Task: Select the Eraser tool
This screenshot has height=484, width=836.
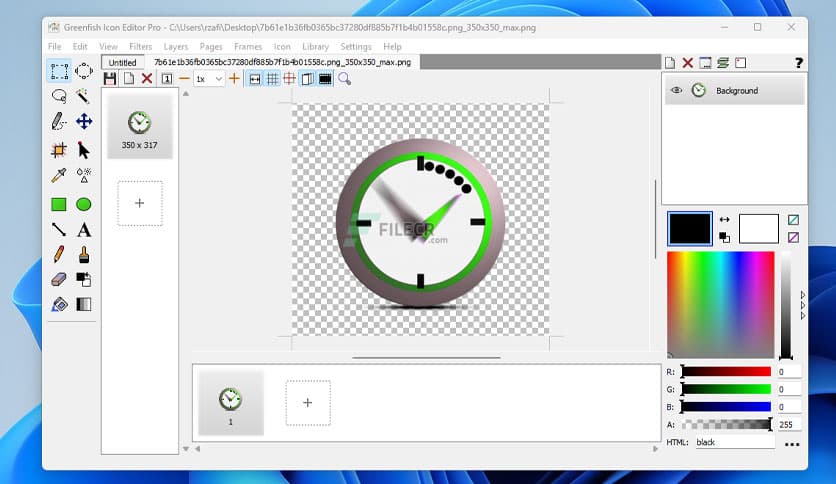Action: 59,279
